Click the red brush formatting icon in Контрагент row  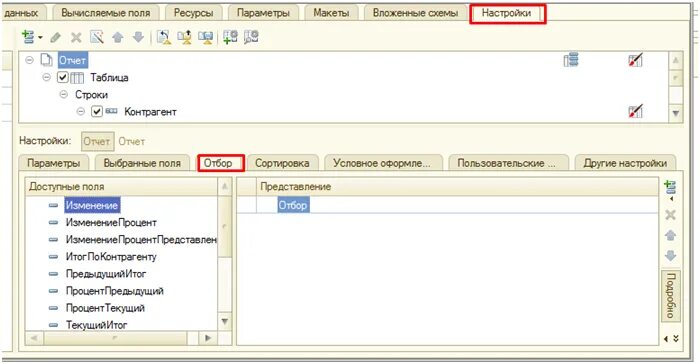pos(635,111)
